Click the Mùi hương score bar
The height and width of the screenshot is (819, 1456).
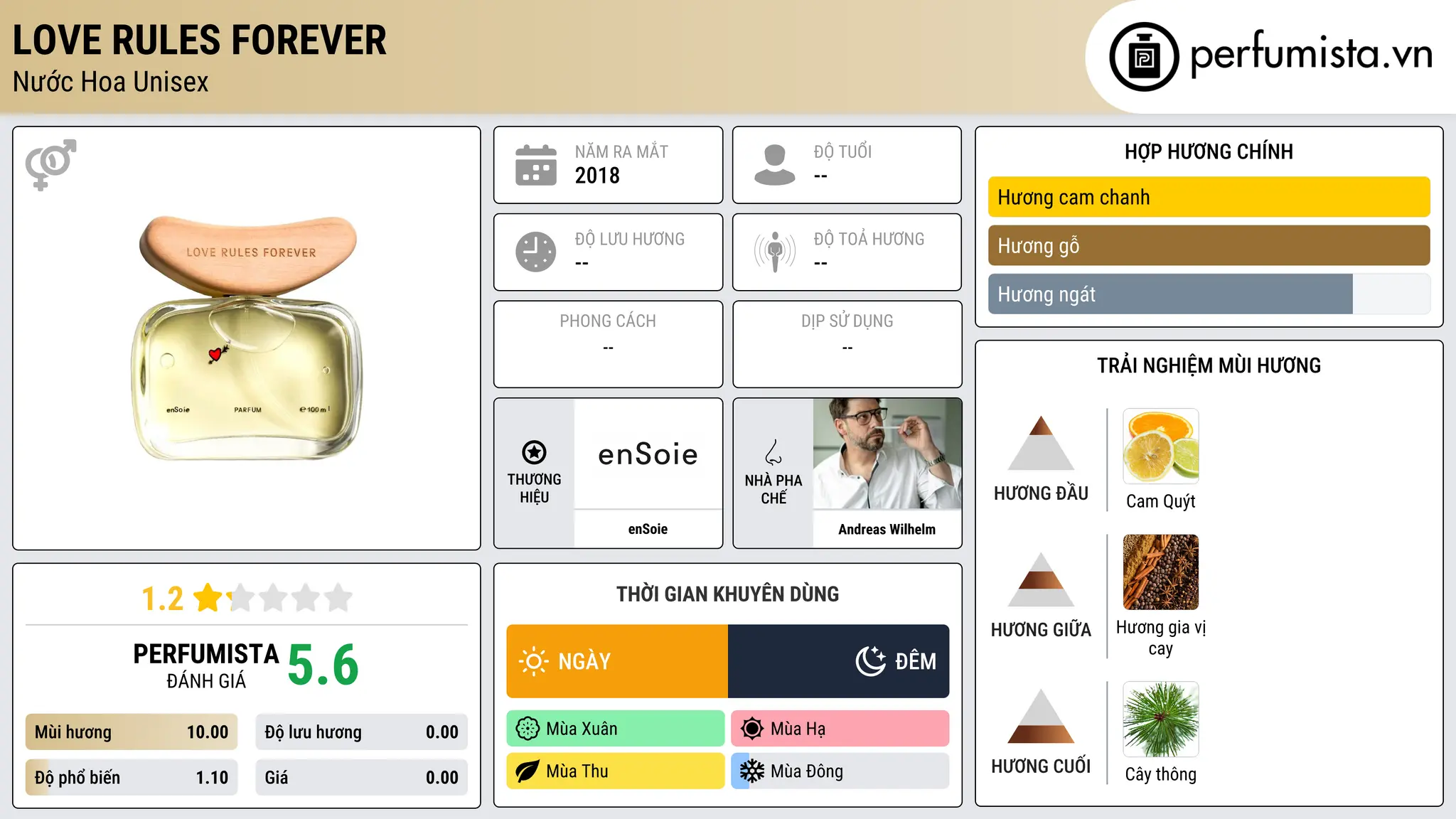tap(132, 732)
